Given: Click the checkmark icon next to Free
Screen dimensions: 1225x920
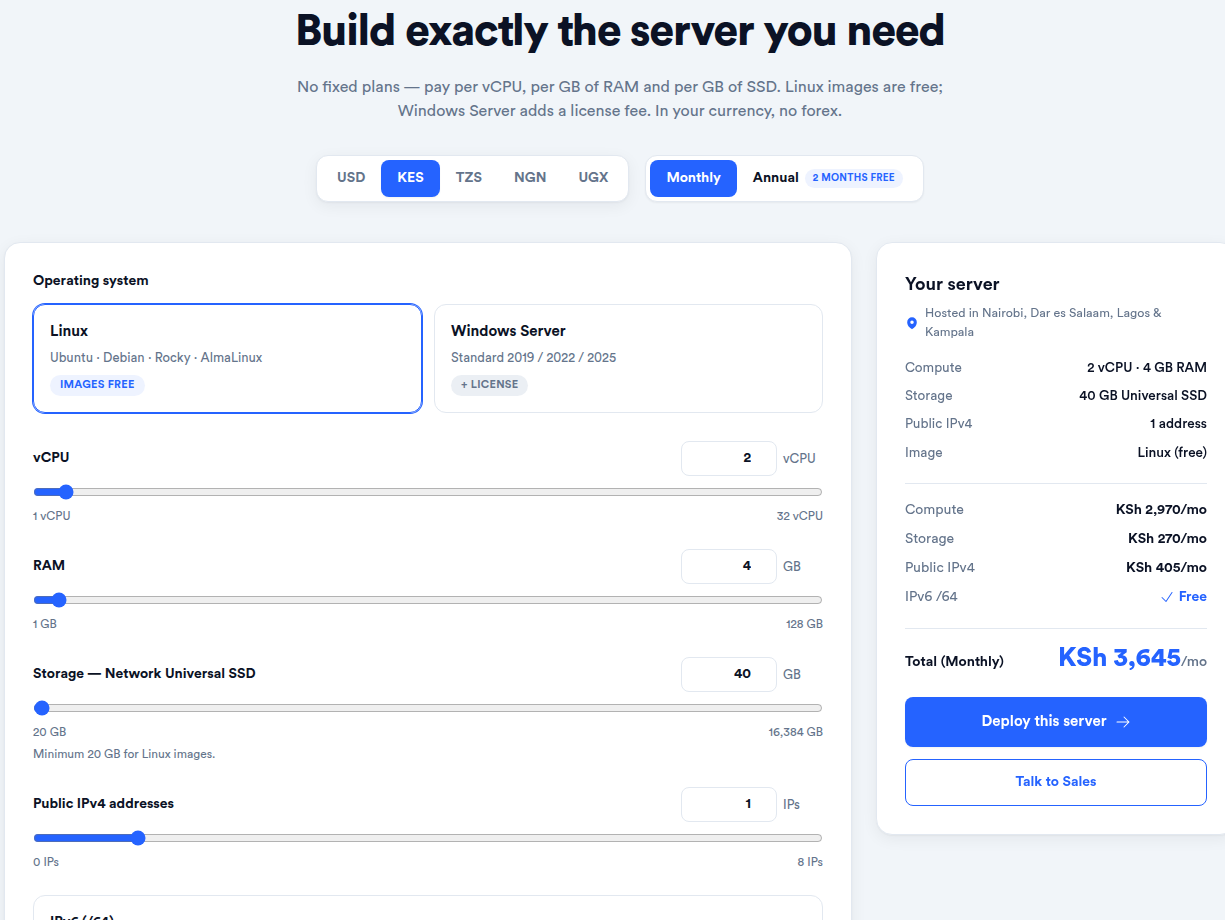Looking at the screenshot, I should point(1166,597).
